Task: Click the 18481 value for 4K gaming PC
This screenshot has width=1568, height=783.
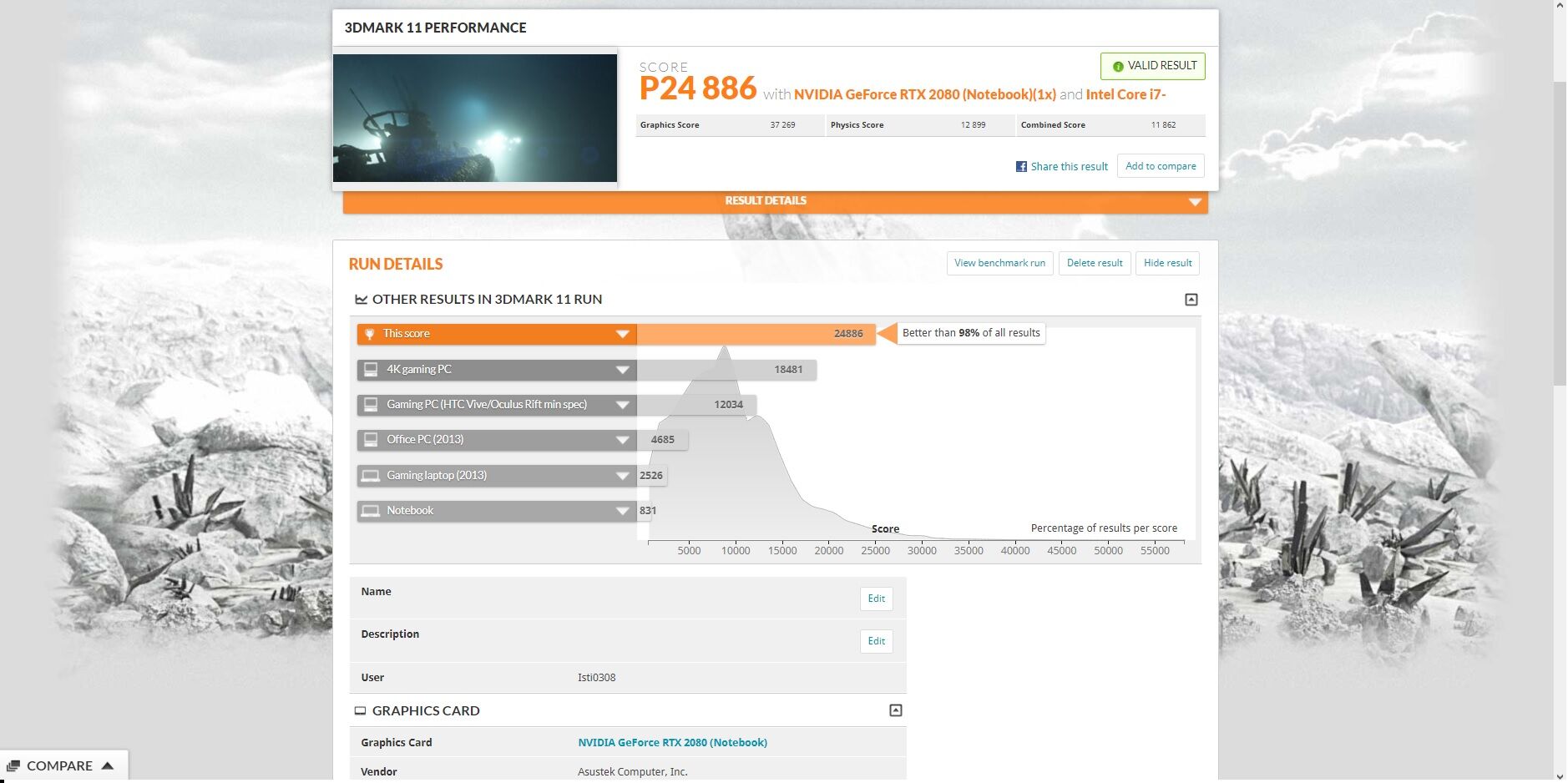Action: pyautogui.click(x=788, y=370)
